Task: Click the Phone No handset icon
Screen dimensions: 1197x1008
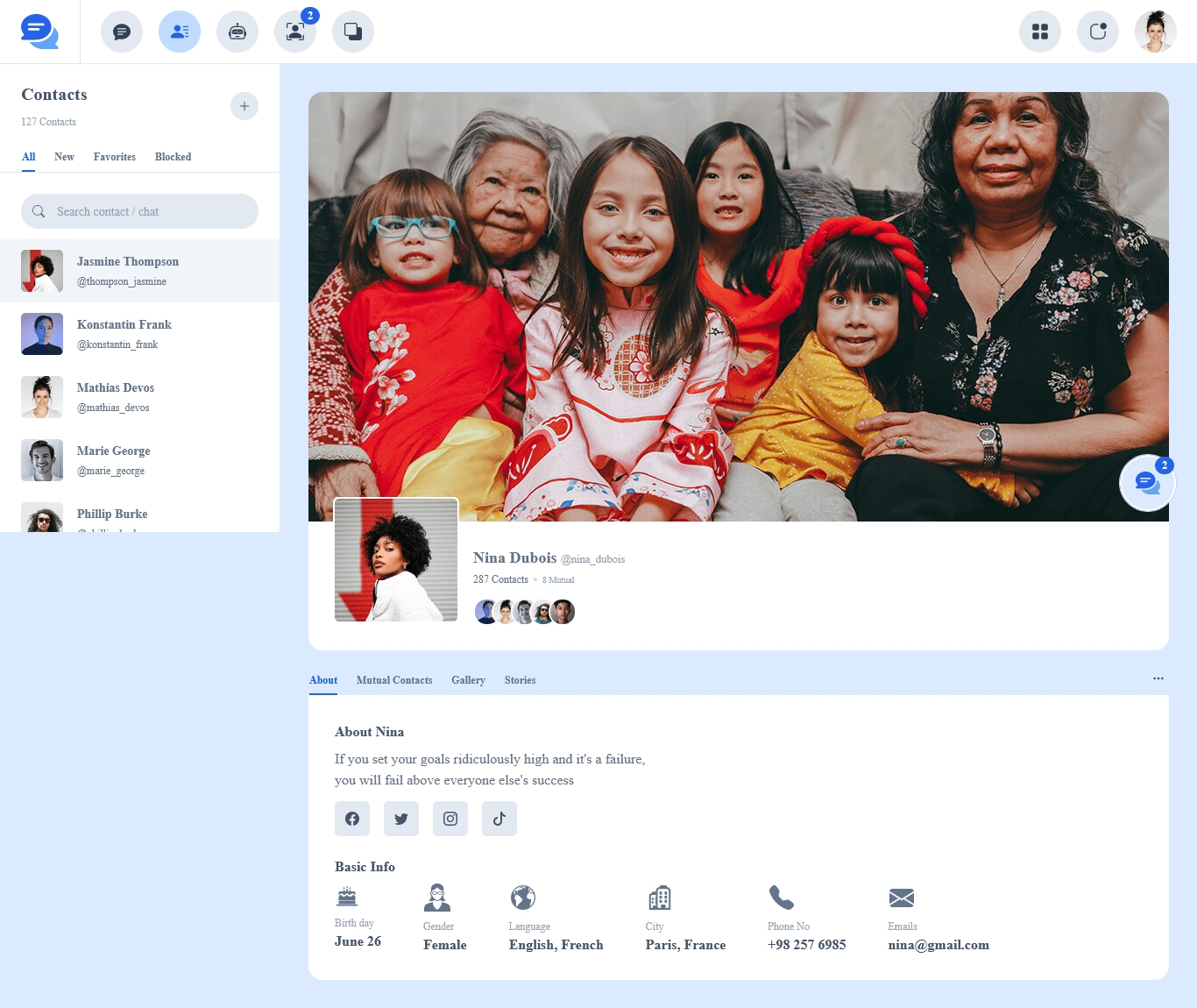Action: coord(782,898)
